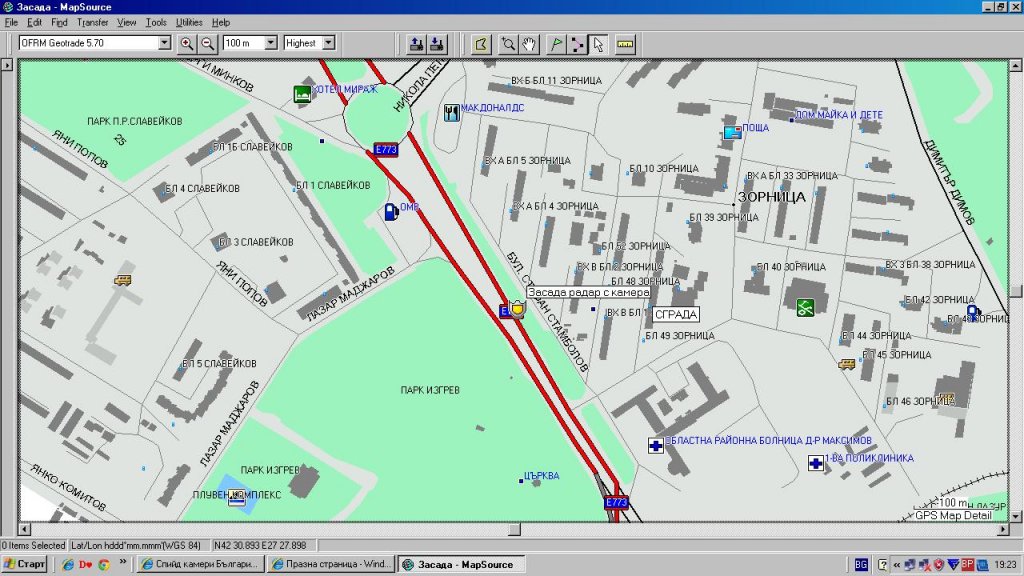
Task: Expand the quick launch overflow chevron
Action: coord(123,563)
